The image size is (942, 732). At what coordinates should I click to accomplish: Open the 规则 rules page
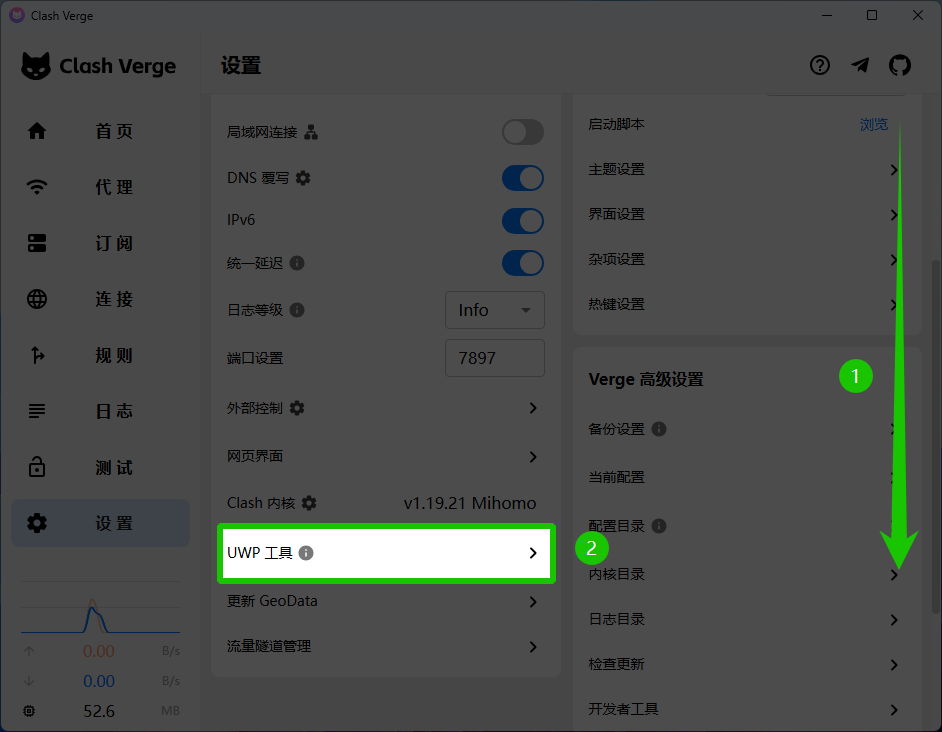point(100,355)
